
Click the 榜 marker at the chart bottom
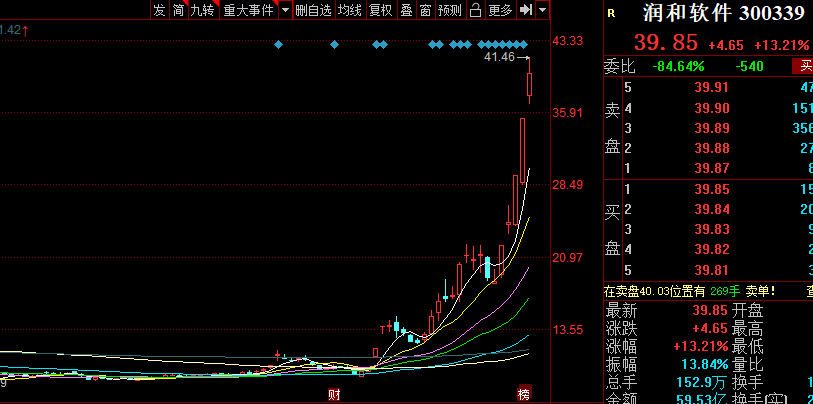(523, 395)
